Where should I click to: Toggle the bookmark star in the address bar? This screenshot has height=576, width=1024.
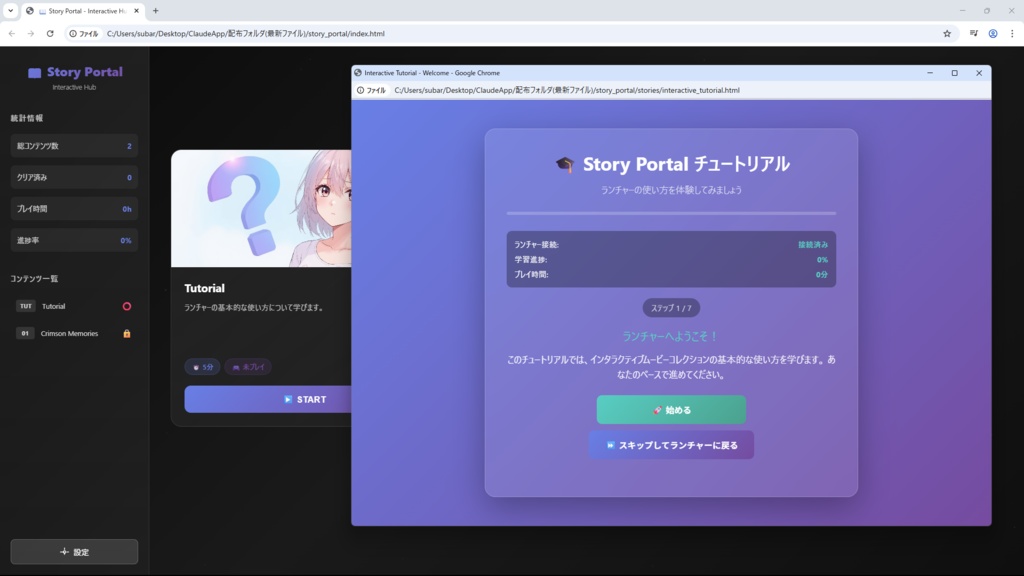coord(947,33)
